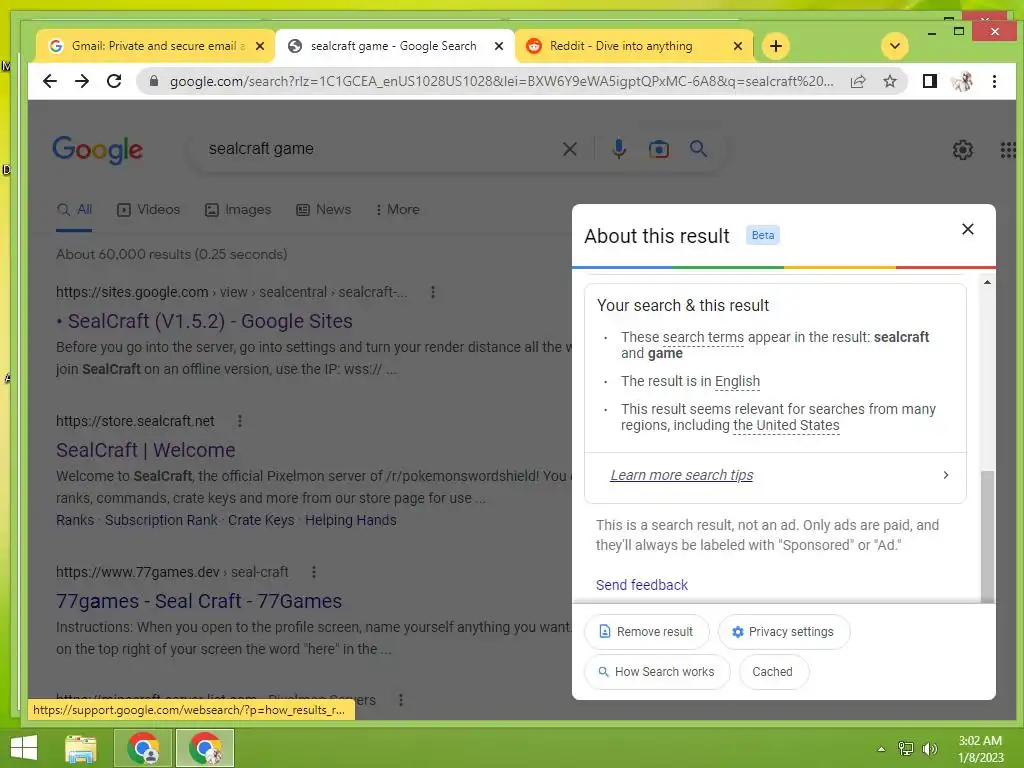The height and width of the screenshot is (768, 1024).
Task: Switch to Videos results
Action: (148, 210)
